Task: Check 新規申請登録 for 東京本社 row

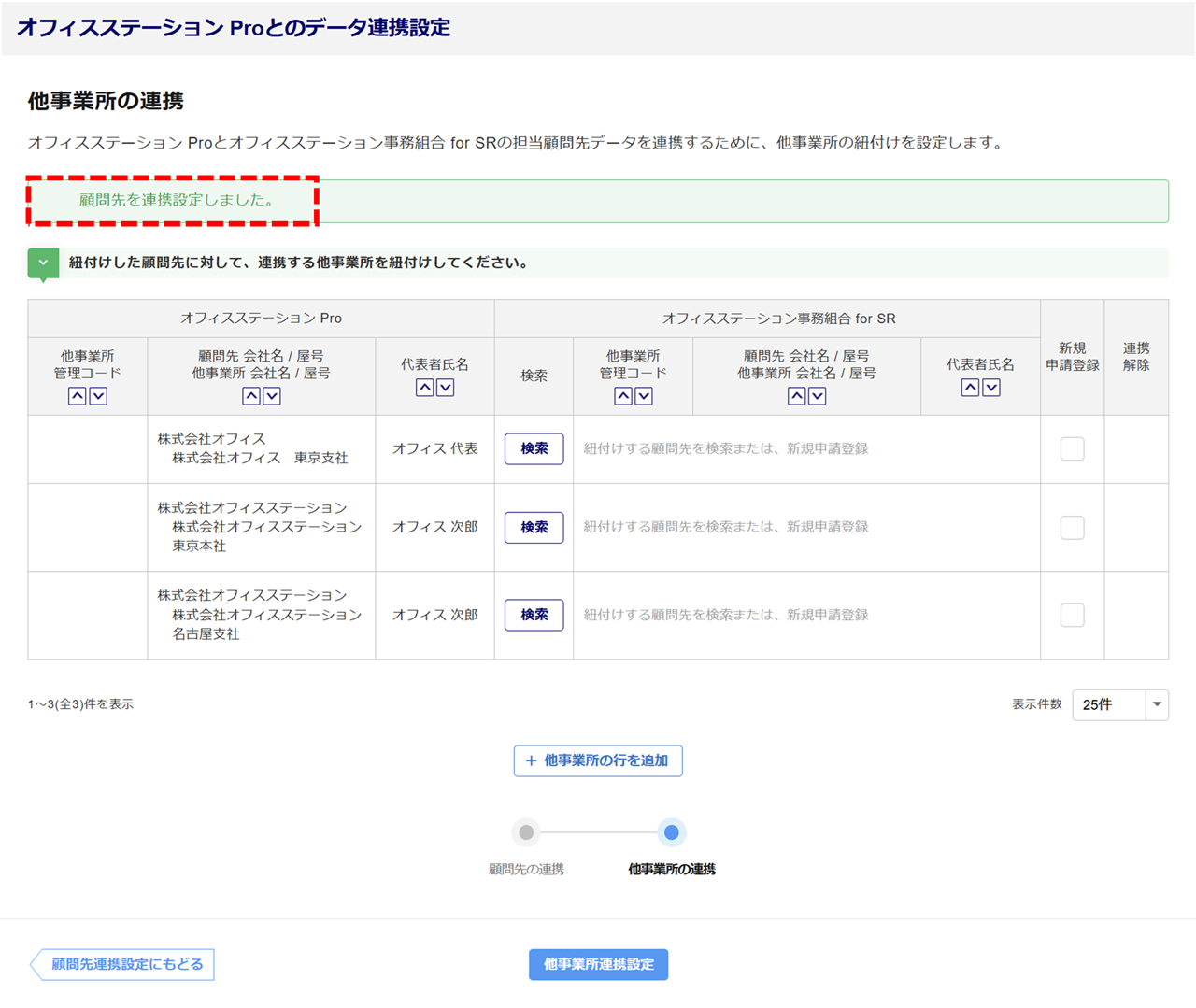Action: [1072, 528]
